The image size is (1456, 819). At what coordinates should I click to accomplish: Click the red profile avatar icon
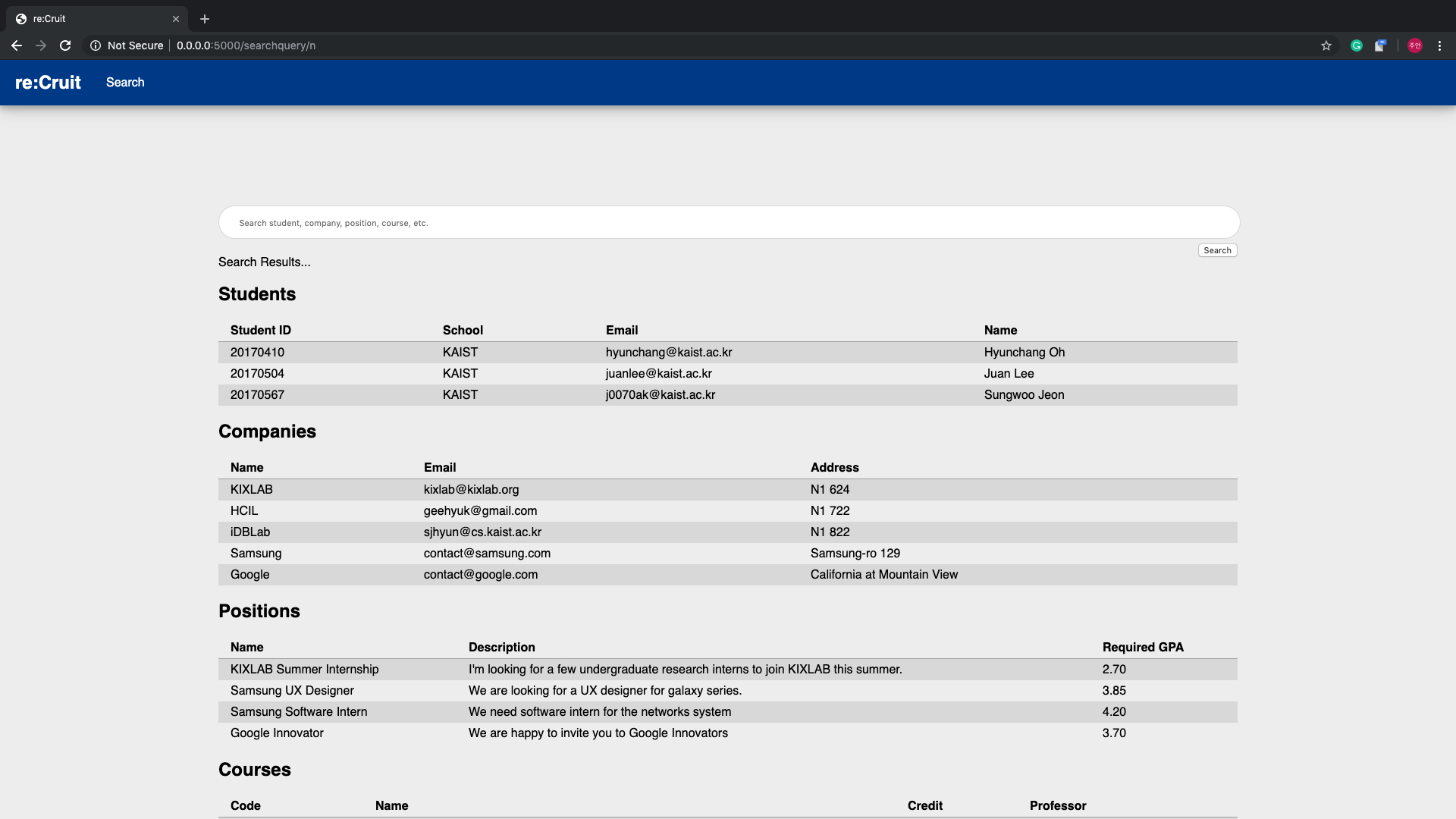pos(1414,45)
